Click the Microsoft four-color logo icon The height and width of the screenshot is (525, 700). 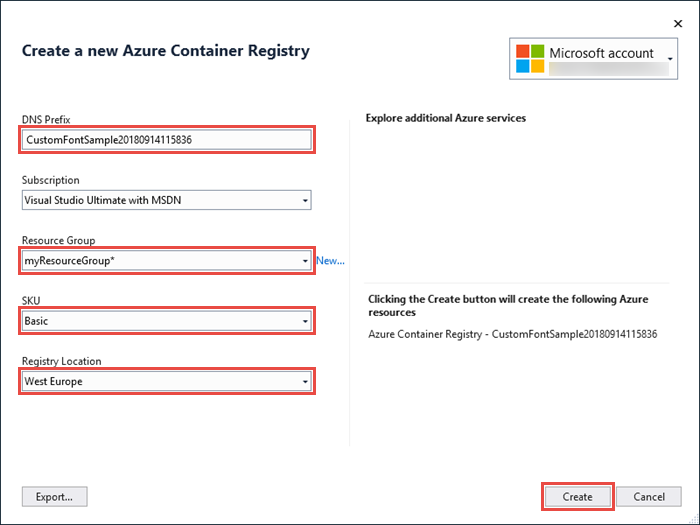point(530,58)
